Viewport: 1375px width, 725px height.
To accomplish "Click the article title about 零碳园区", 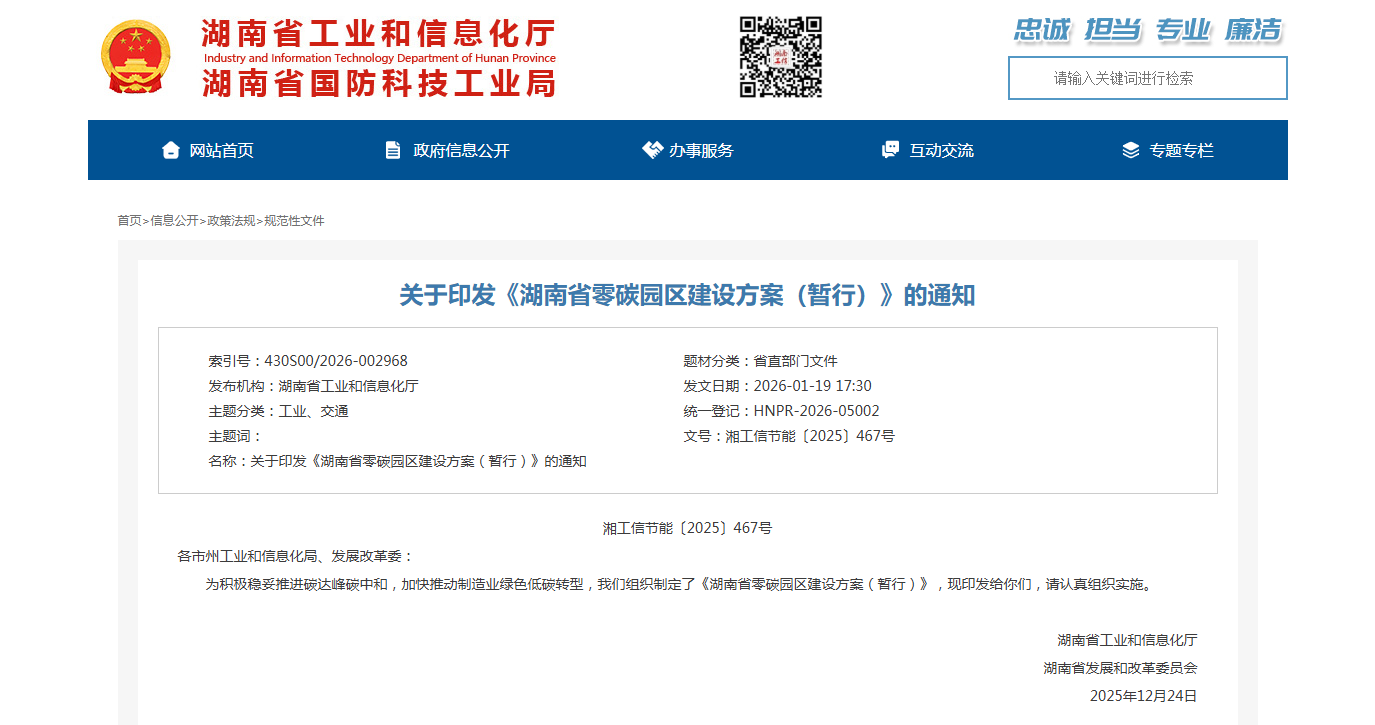I will pyautogui.click(x=687, y=295).
